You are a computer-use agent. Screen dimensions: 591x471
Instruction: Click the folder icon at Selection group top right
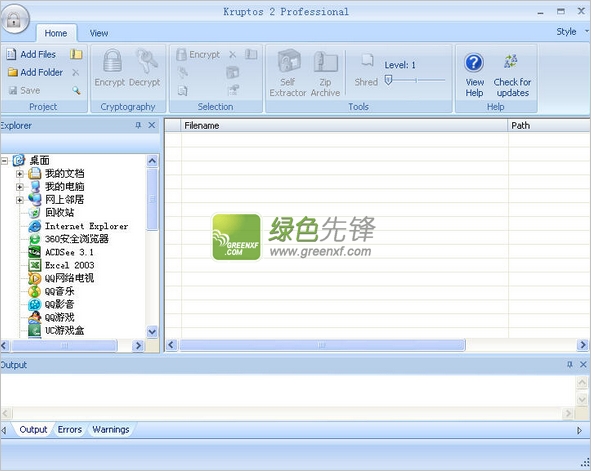tap(251, 54)
